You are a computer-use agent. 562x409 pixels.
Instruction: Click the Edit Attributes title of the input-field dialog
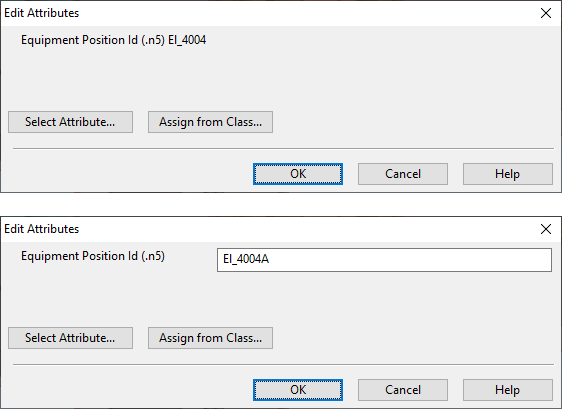point(42,229)
